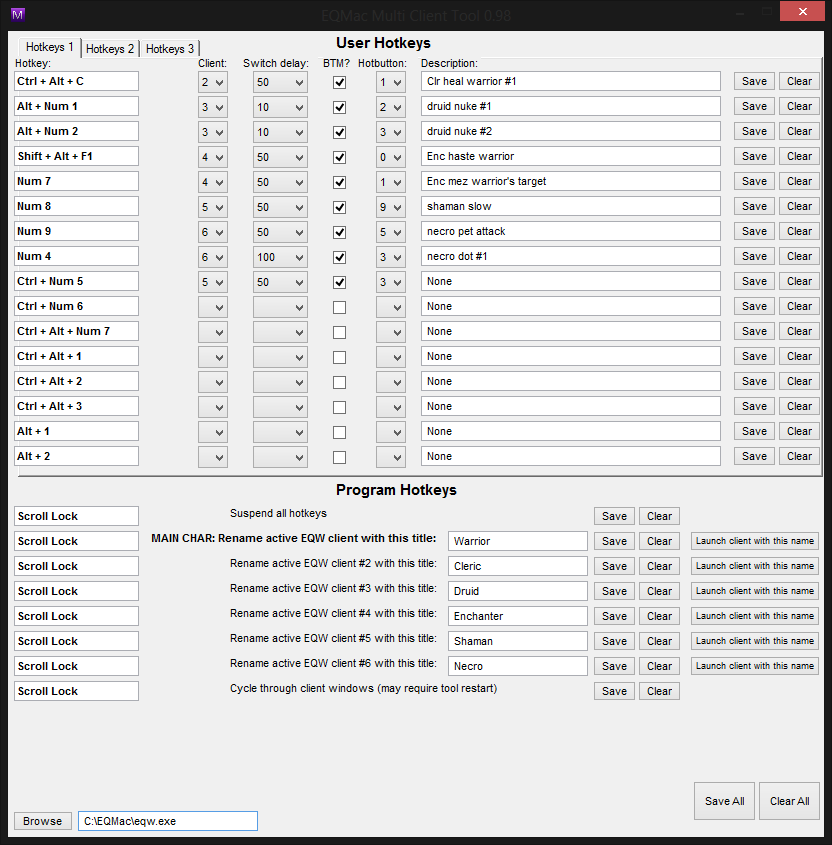Click the Scroll Lock field for Suspend all hotkeys

coord(76,516)
